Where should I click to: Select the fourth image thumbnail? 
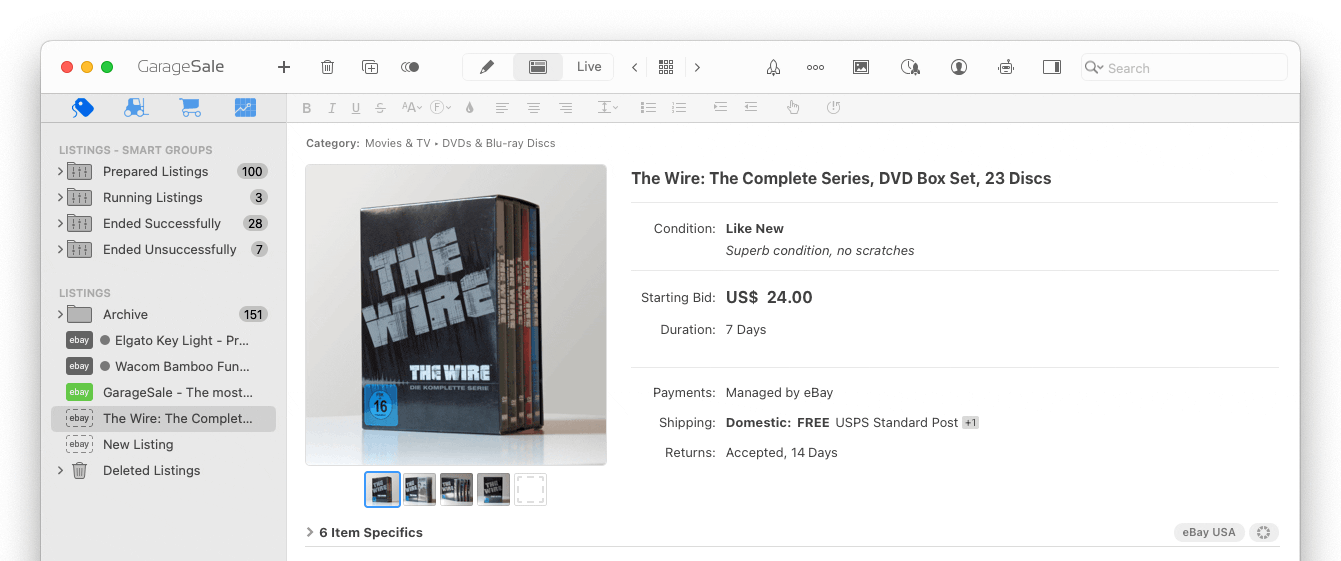(x=494, y=490)
